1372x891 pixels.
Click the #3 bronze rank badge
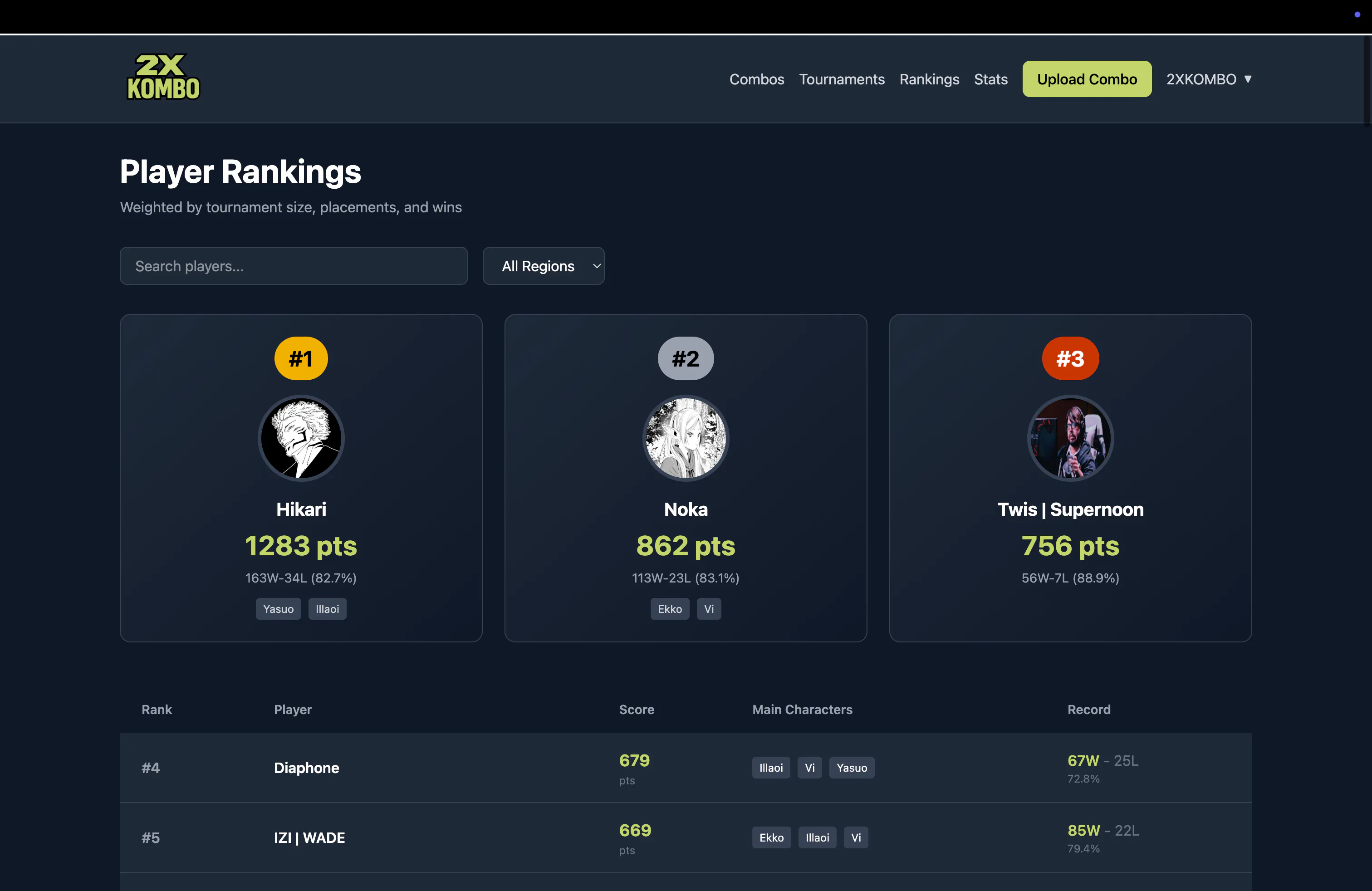(1070, 358)
